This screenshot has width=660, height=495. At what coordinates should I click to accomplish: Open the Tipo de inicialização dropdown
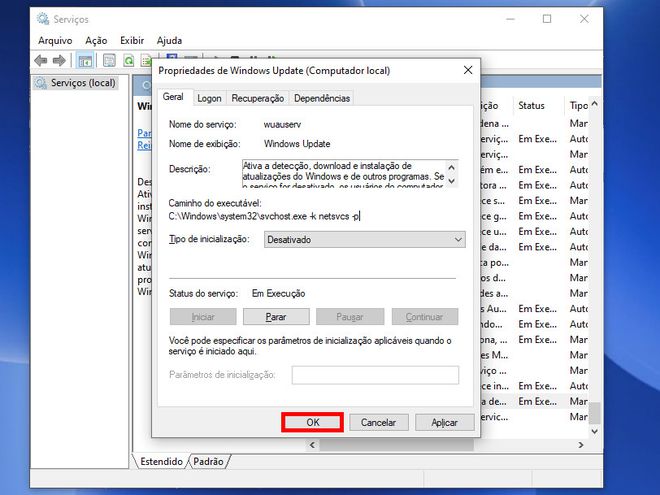tap(365, 240)
